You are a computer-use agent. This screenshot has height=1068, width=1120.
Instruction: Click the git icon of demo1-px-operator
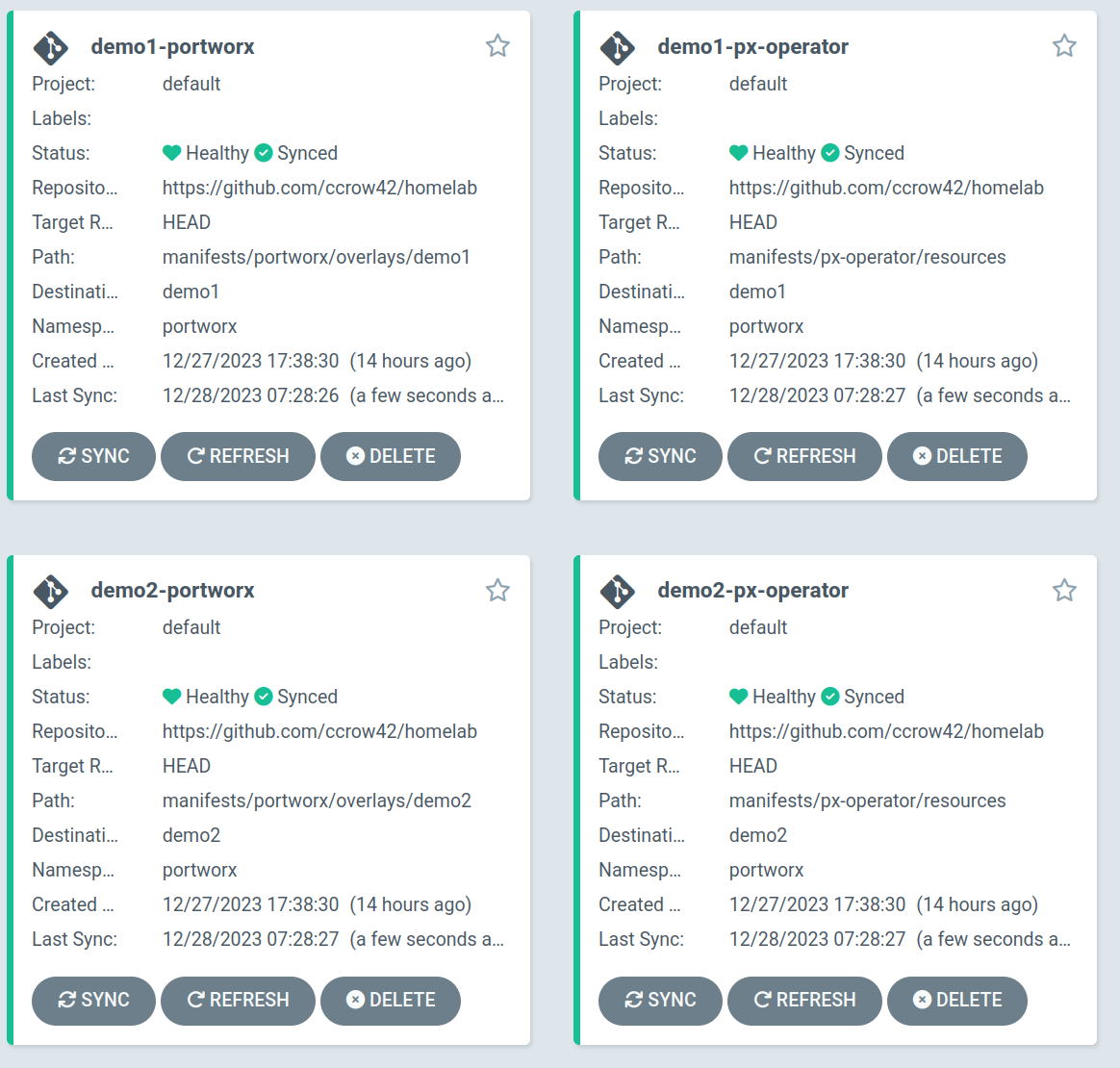point(617,47)
